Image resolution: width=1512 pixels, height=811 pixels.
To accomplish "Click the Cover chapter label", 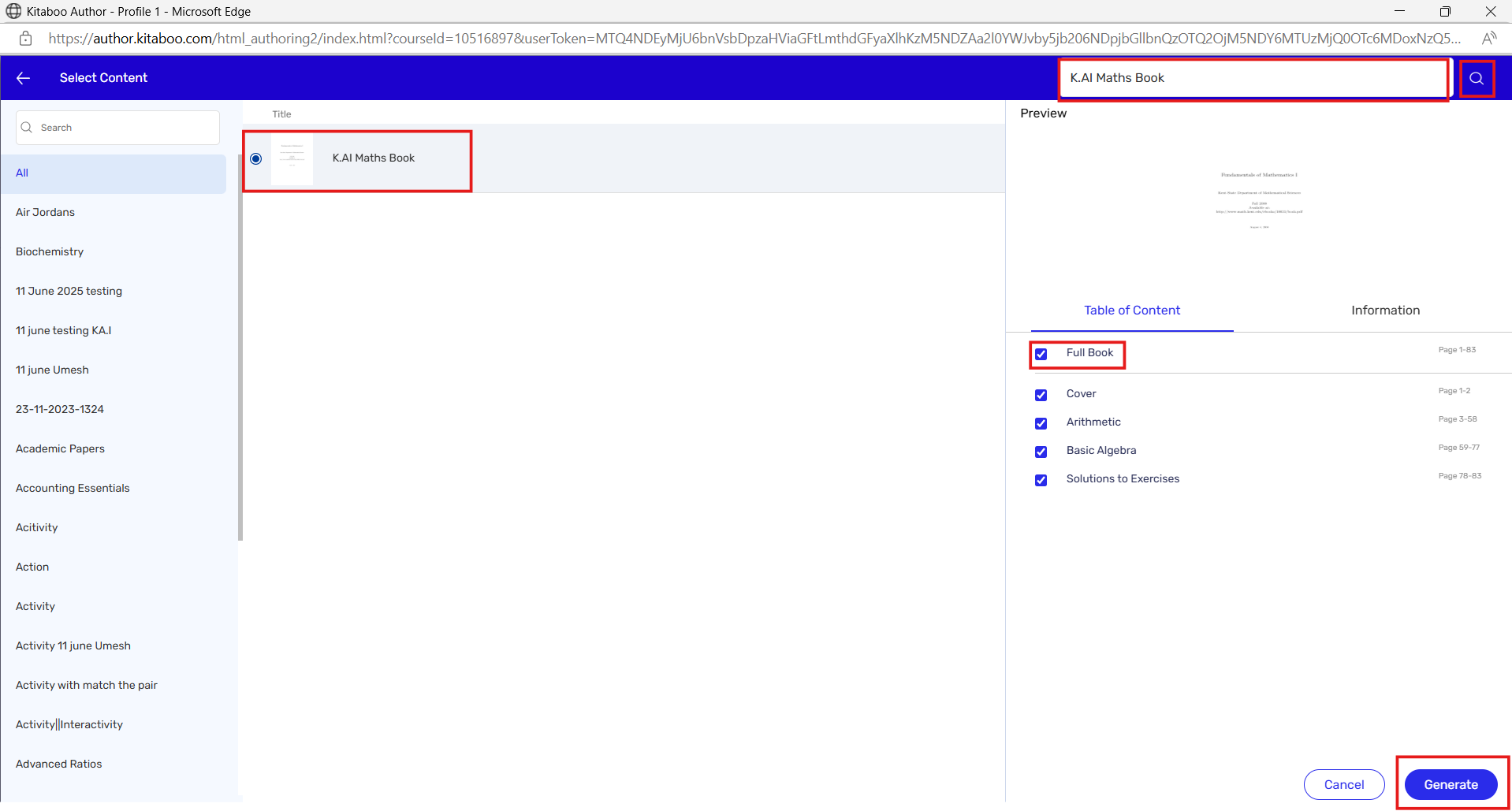I will click(1081, 394).
